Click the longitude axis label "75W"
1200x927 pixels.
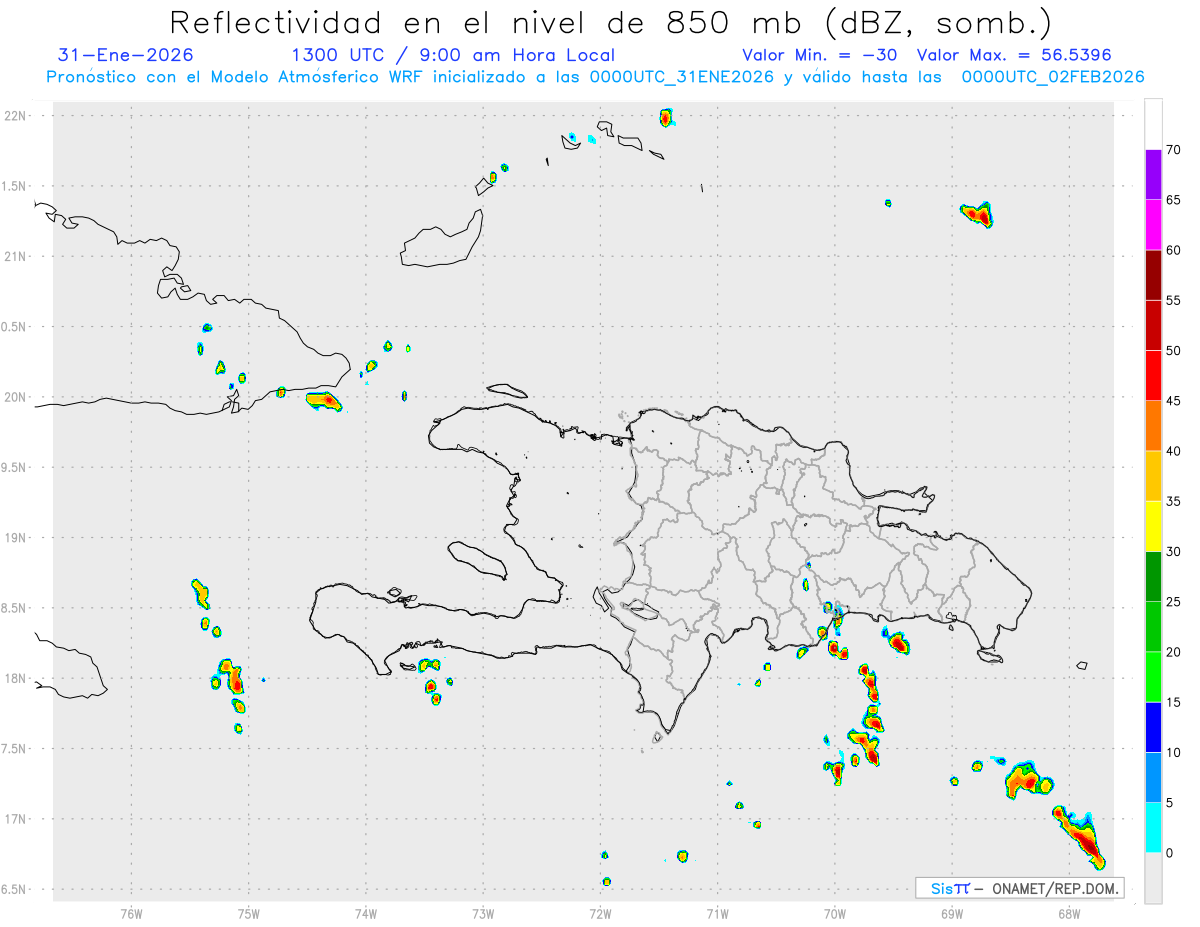tap(248, 913)
